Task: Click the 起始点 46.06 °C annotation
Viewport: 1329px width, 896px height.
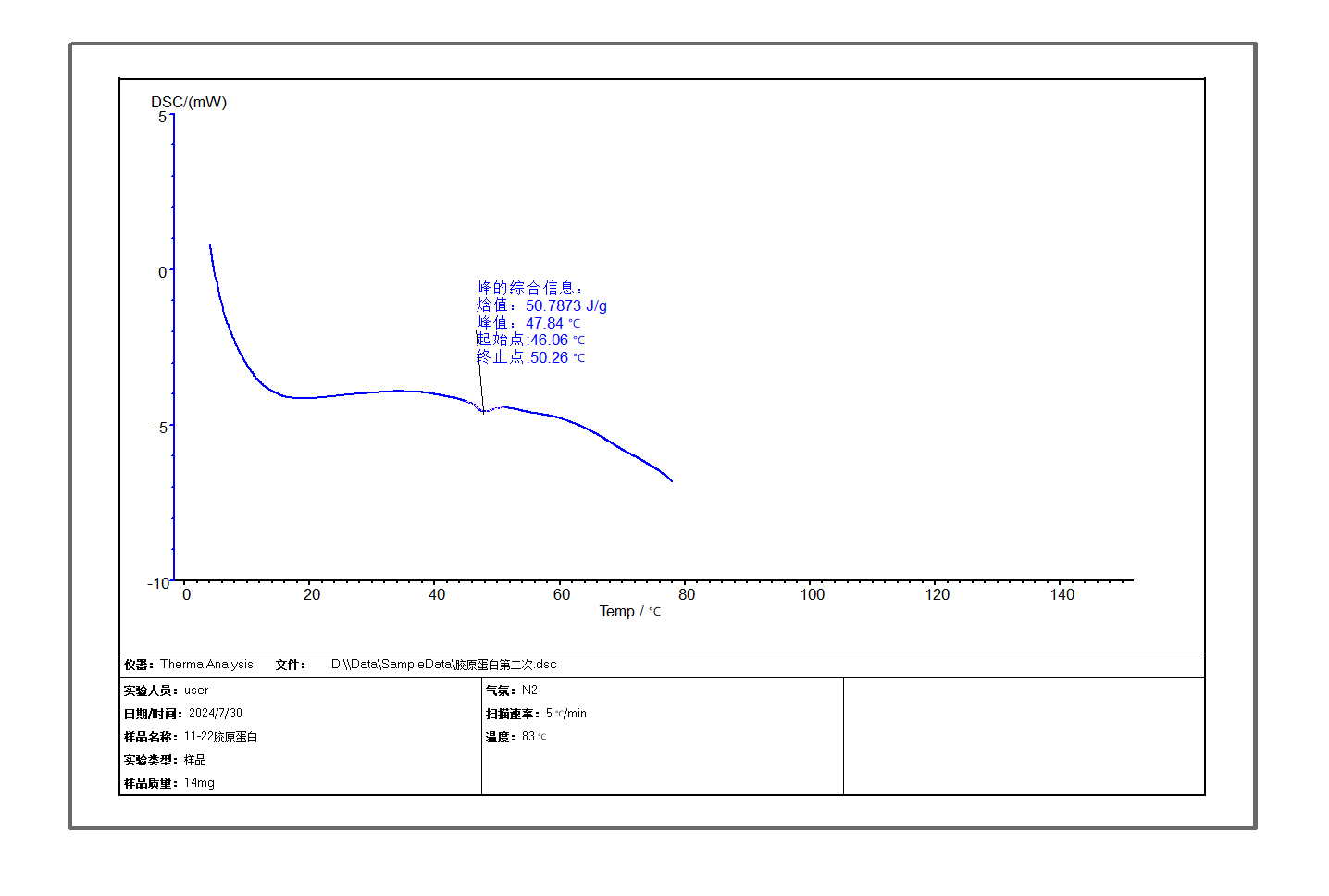Action: (x=531, y=340)
